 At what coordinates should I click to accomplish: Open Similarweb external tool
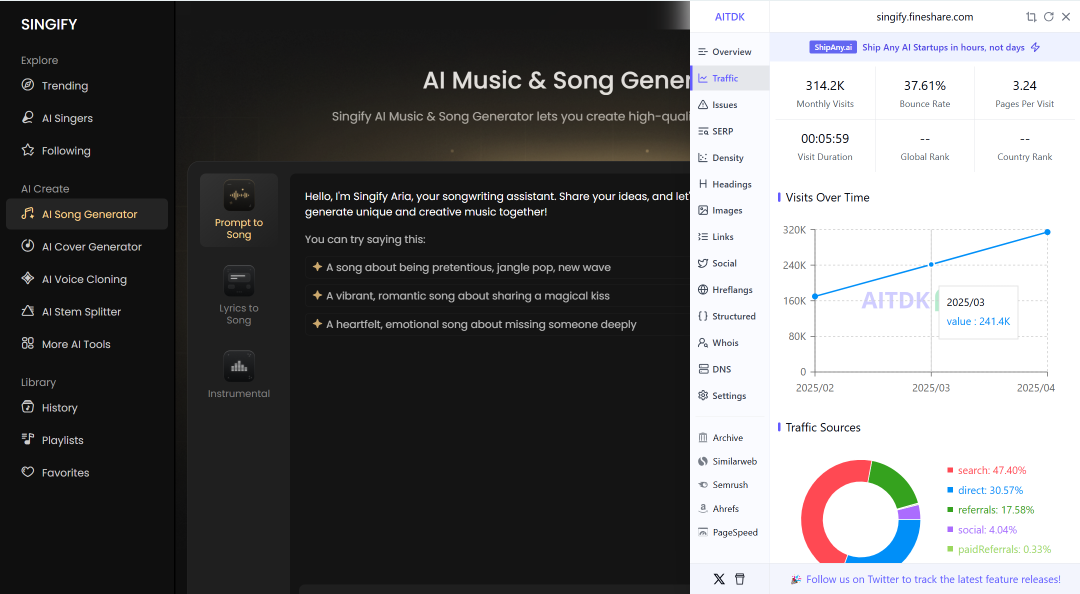tap(727, 461)
